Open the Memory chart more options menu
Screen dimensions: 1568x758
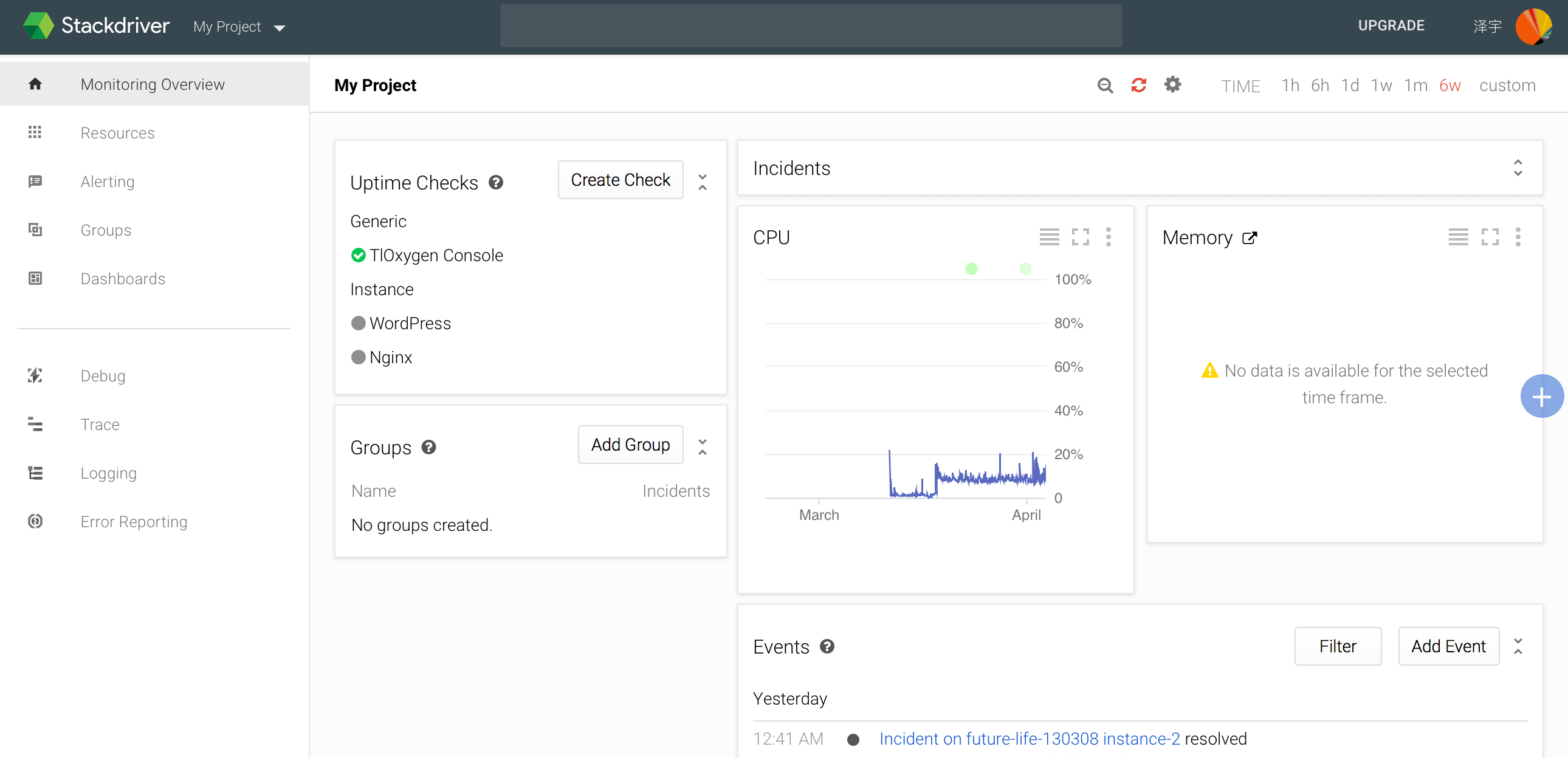click(x=1518, y=237)
